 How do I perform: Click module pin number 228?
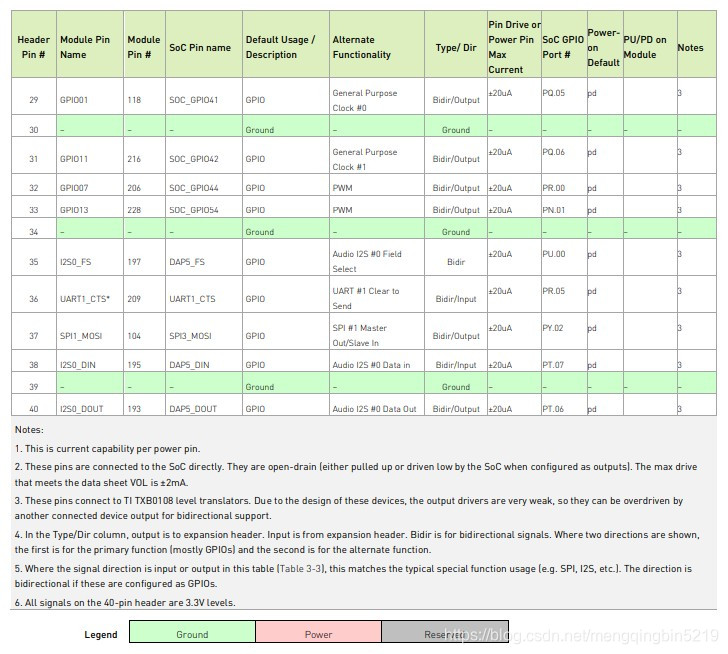point(134,210)
